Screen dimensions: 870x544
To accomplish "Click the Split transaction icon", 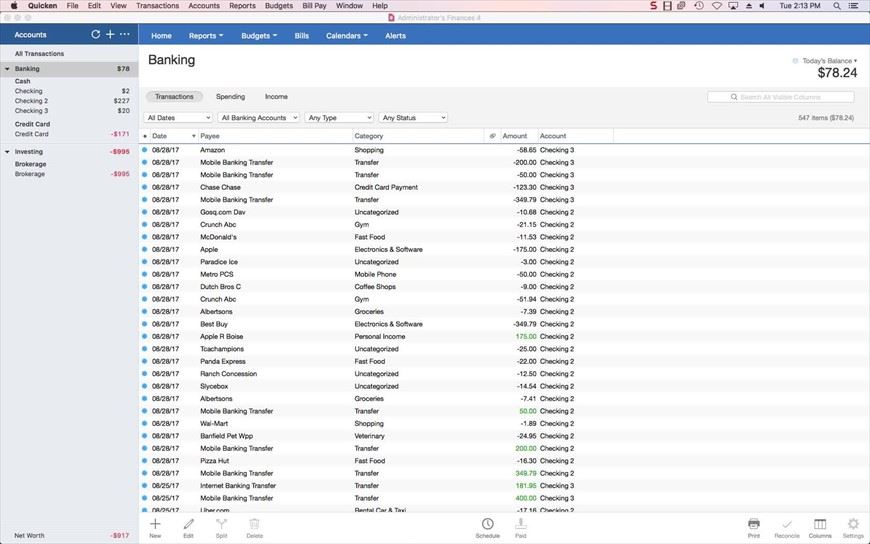I will (x=221, y=527).
